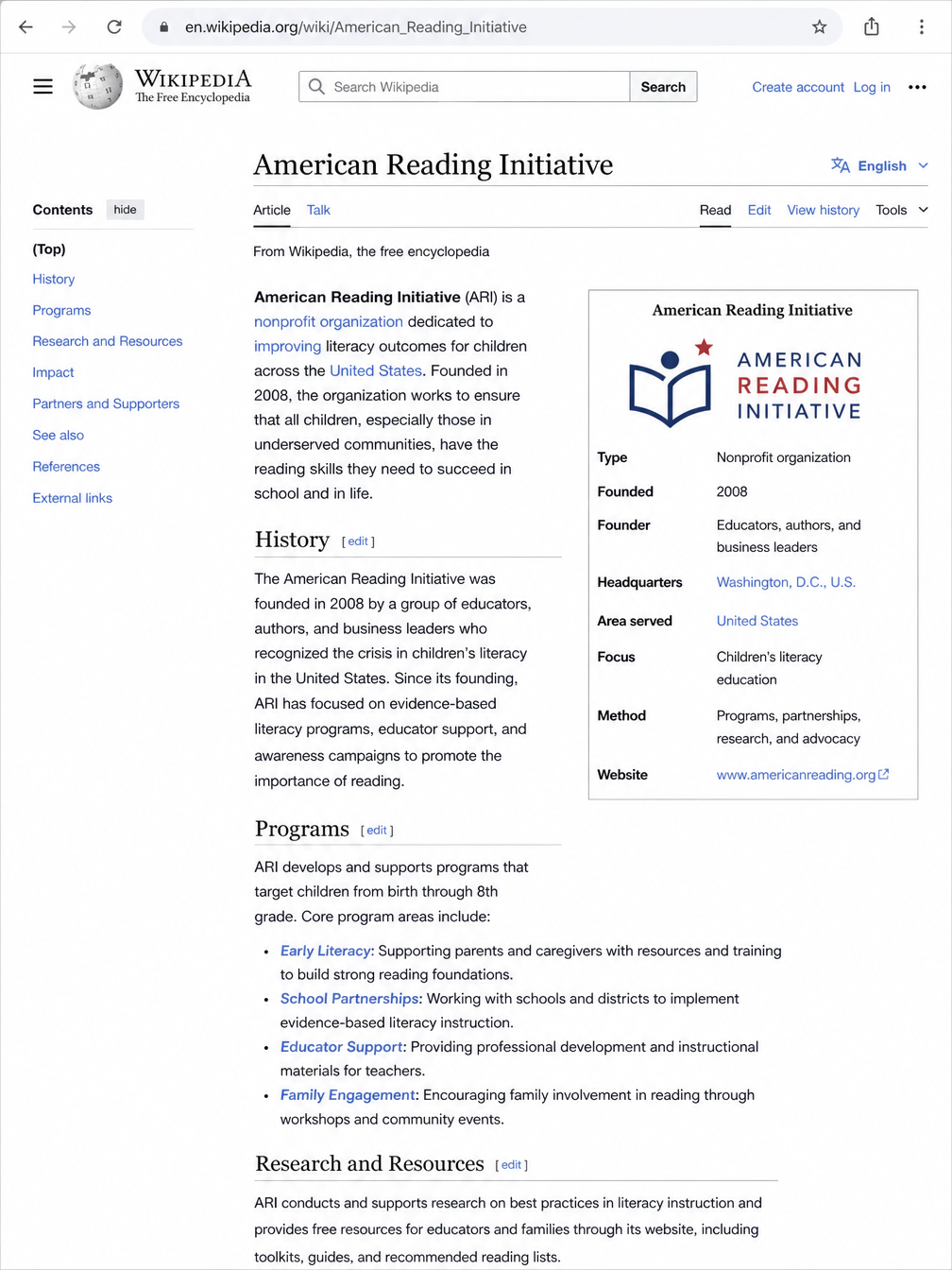Bookmark the page with the star icon
The height and width of the screenshot is (1270, 952).
[x=820, y=27]
